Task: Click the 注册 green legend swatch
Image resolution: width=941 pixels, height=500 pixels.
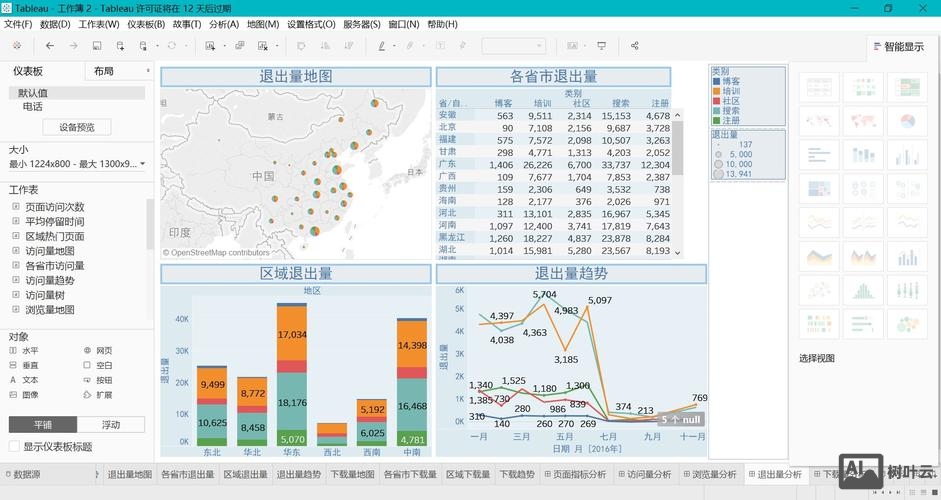Action: tap(716, 120)
